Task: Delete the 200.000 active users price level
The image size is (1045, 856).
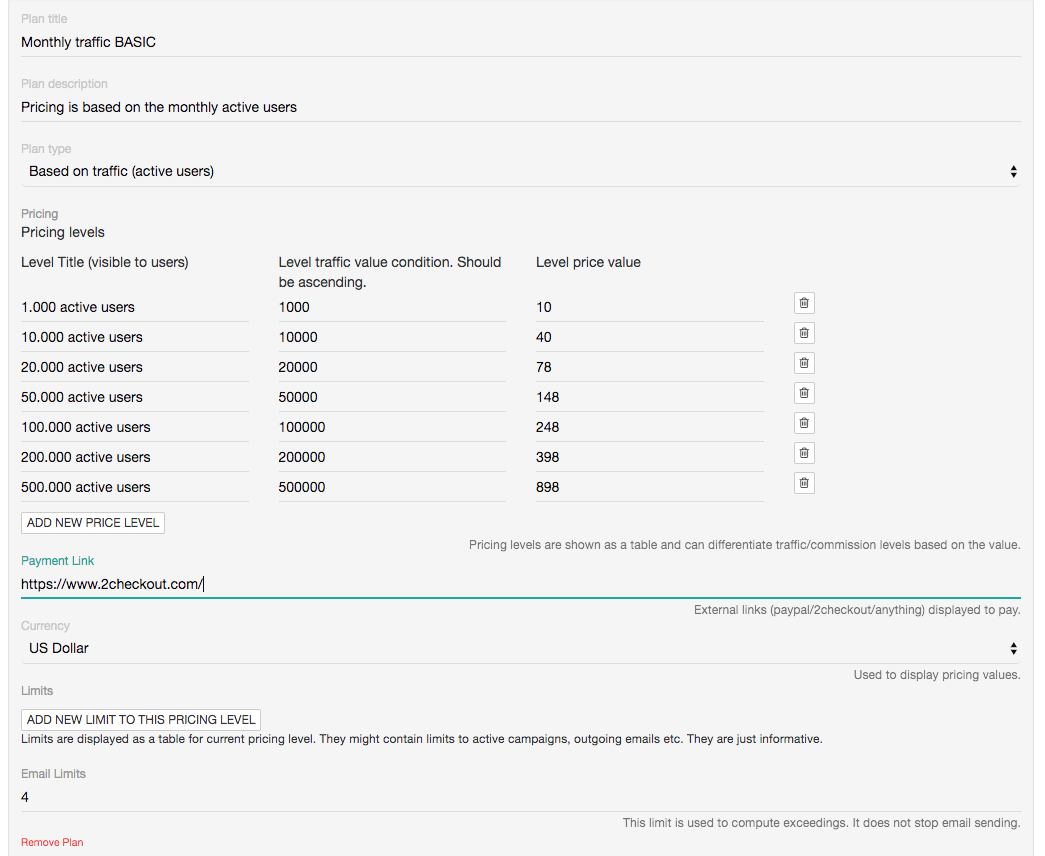Action: point(804,453)
